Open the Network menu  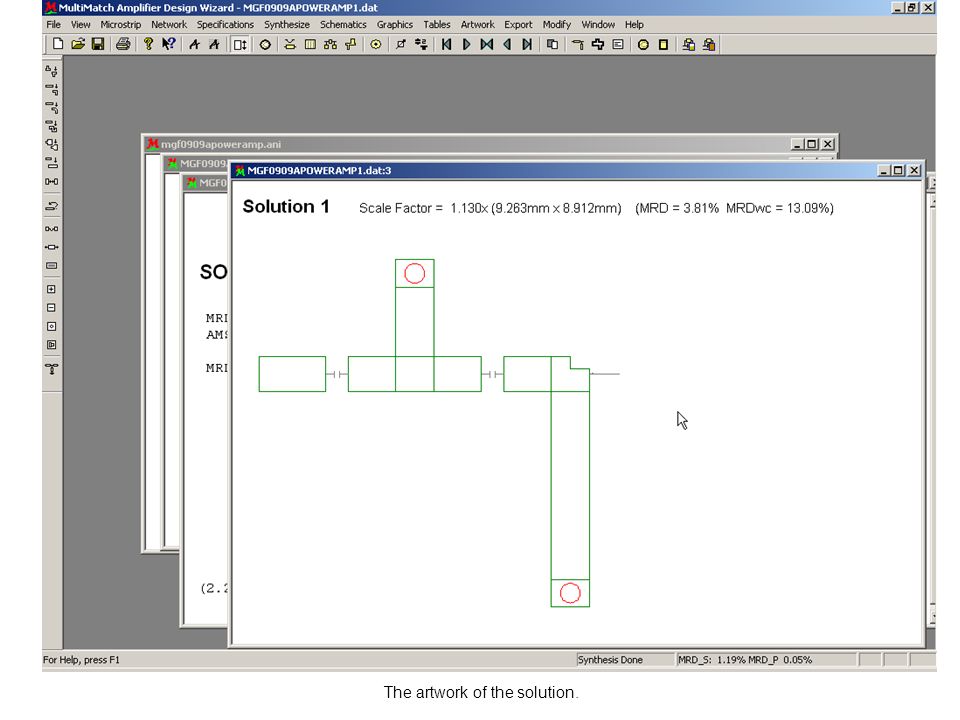pos(169,24)
